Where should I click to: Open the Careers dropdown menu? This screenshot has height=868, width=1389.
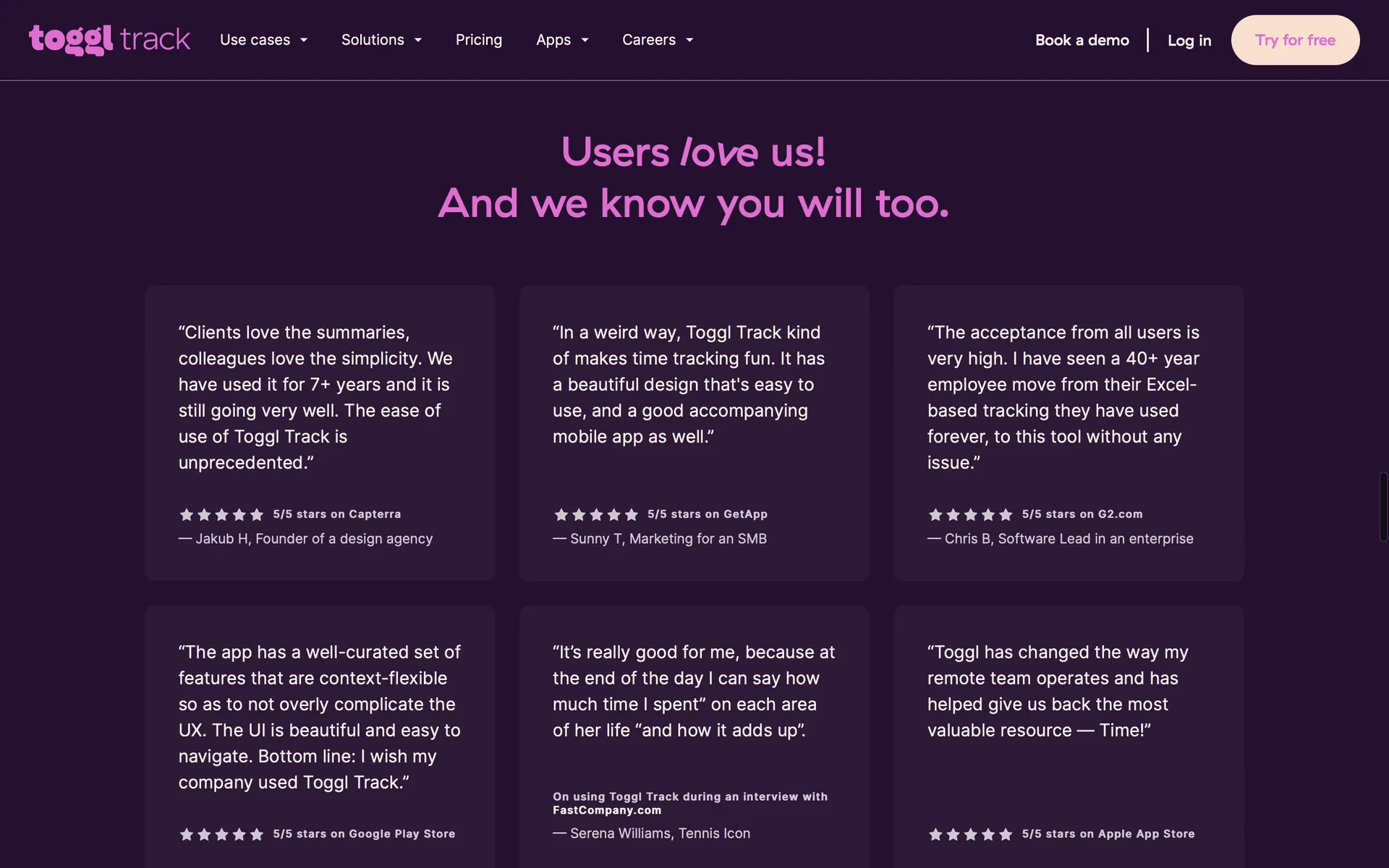tap(658, 40)
